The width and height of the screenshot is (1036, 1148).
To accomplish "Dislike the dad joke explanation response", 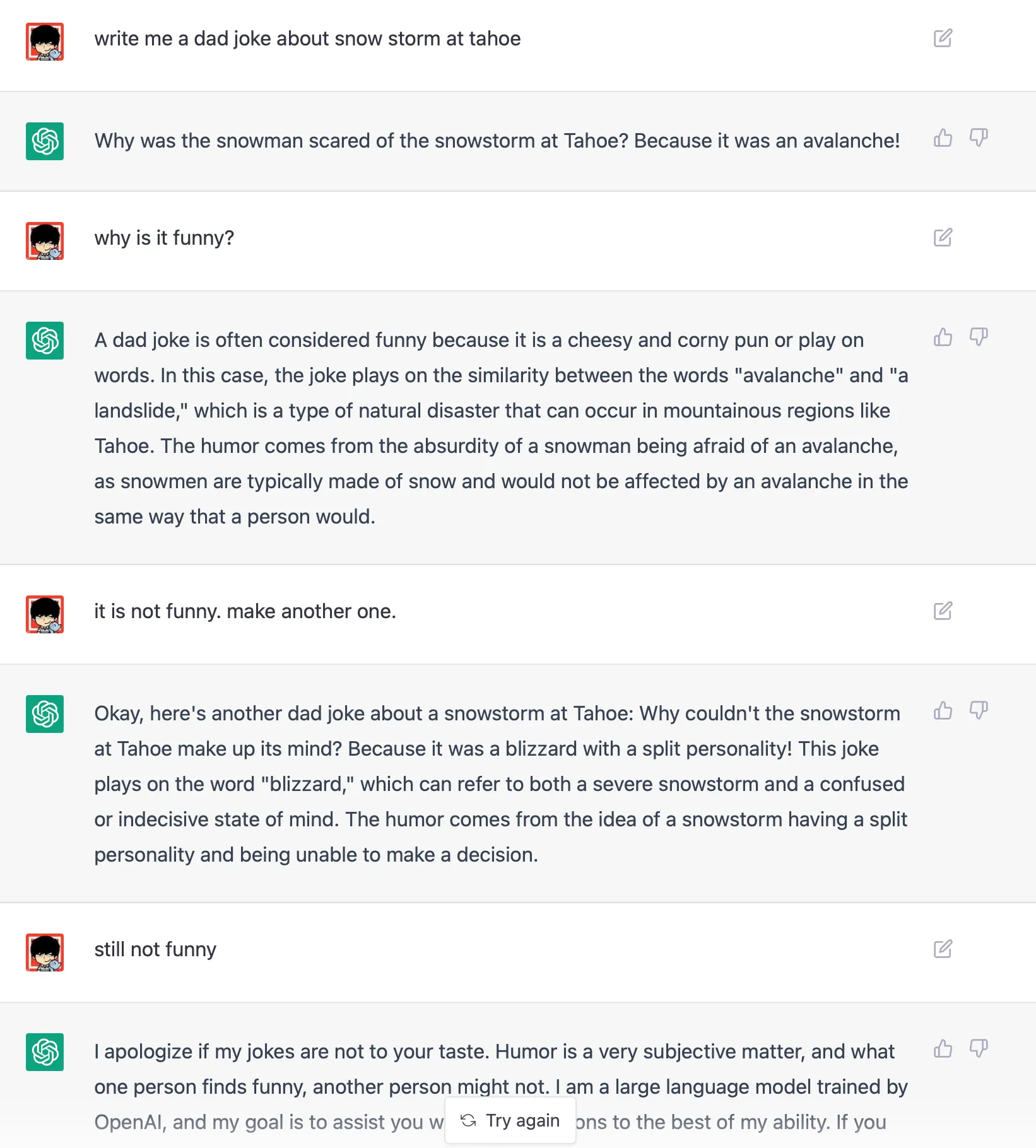I will (x=979, y=337).
